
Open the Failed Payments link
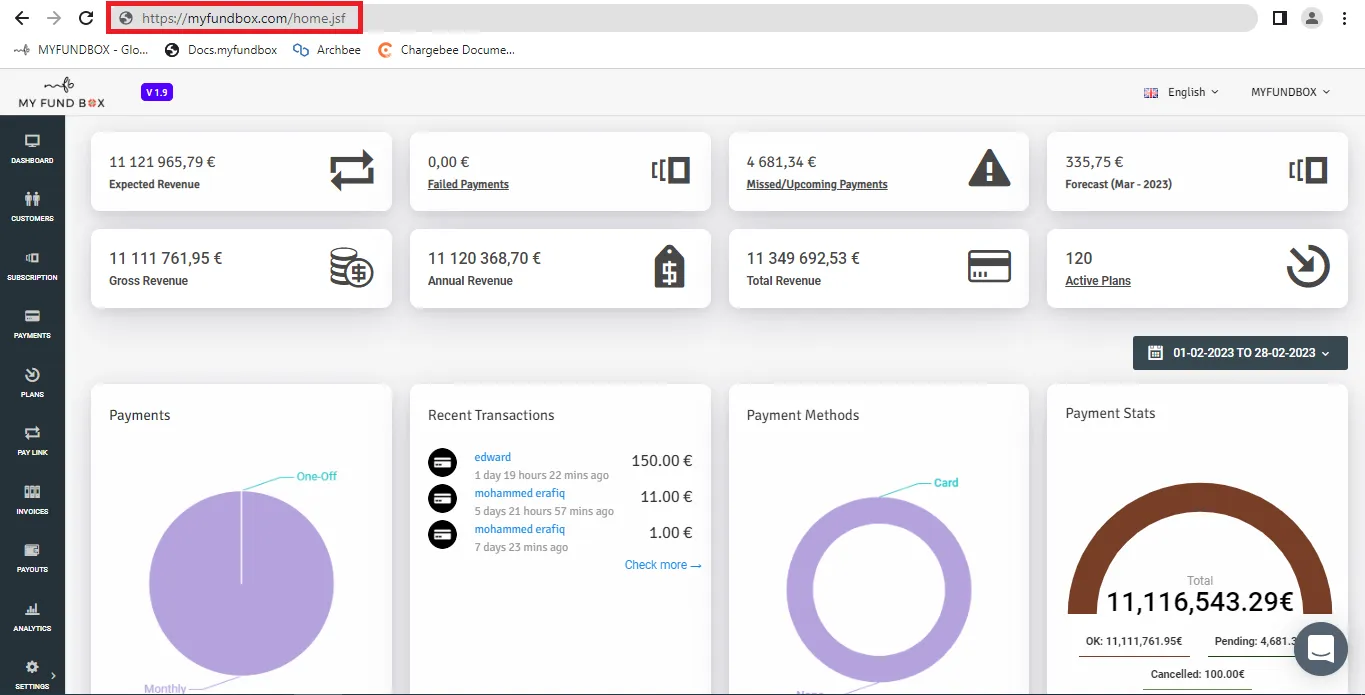468,185
